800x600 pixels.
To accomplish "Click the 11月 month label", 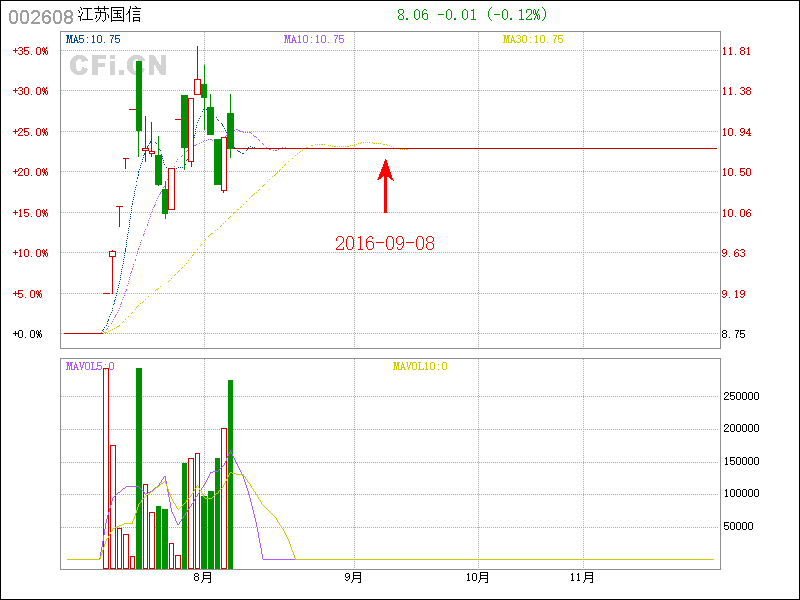I will tap(582, 578).
